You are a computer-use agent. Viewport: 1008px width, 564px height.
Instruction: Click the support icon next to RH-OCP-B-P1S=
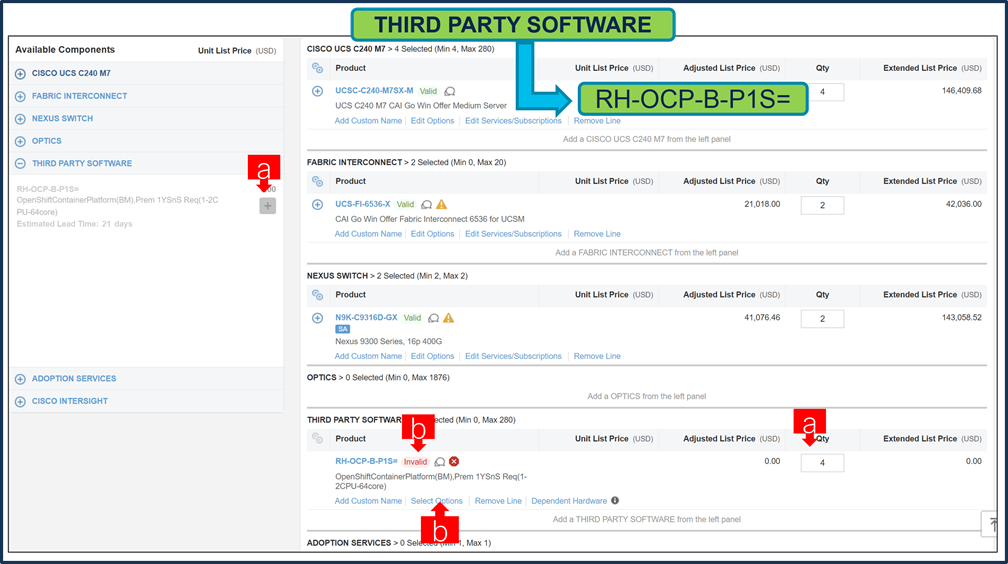coord(440,462)
